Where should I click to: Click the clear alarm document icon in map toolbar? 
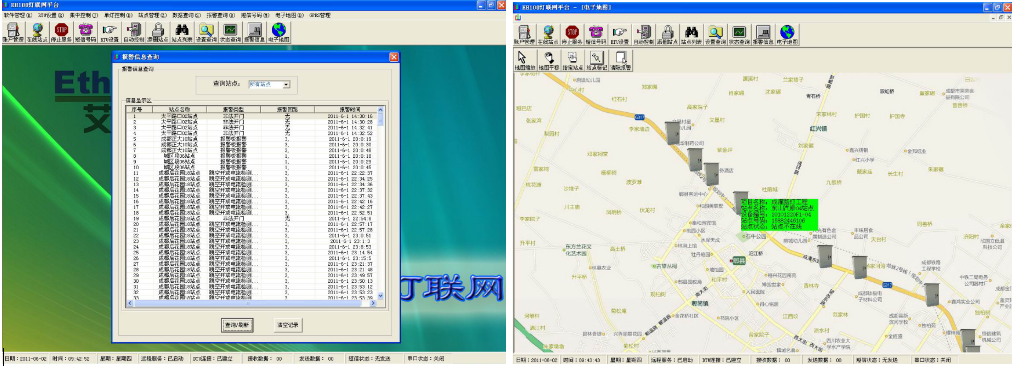tap(621, 60)
